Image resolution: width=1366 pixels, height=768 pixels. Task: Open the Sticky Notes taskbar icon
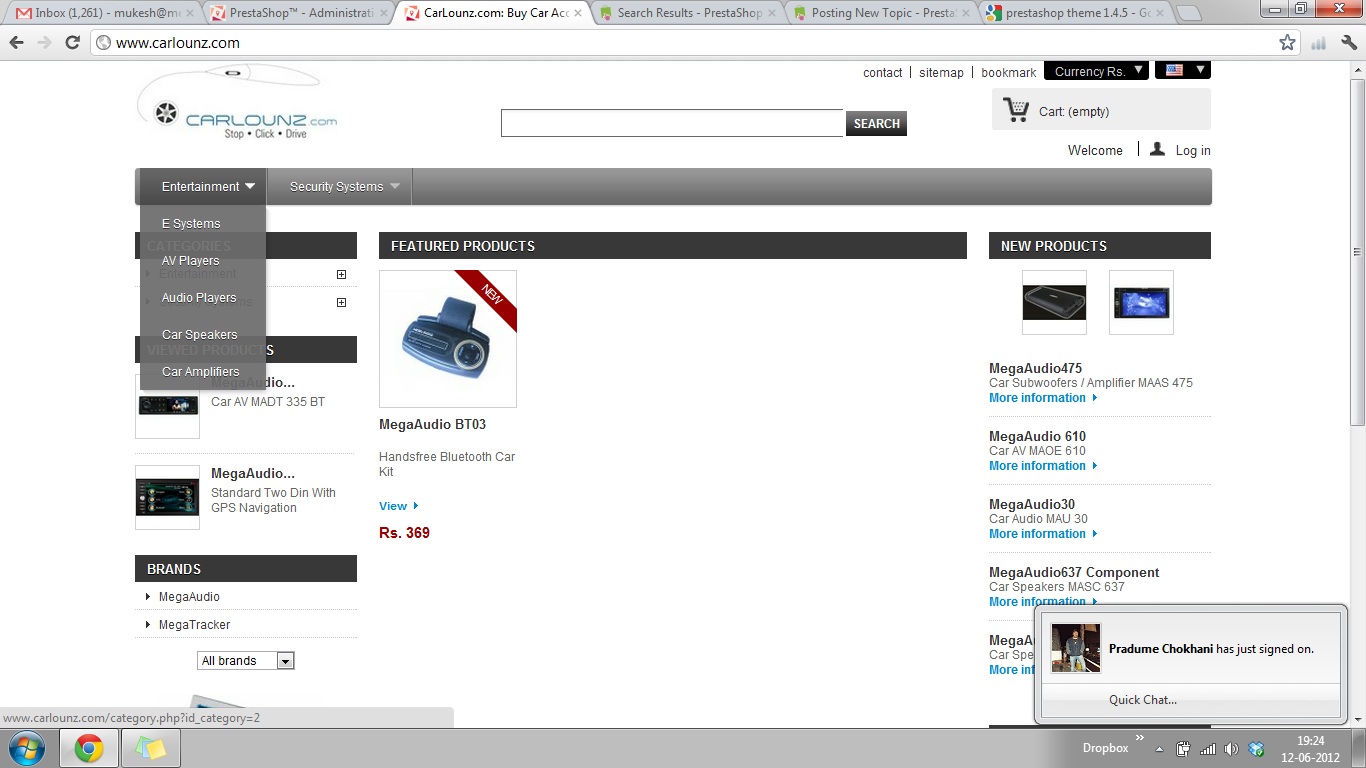(150, 748)
